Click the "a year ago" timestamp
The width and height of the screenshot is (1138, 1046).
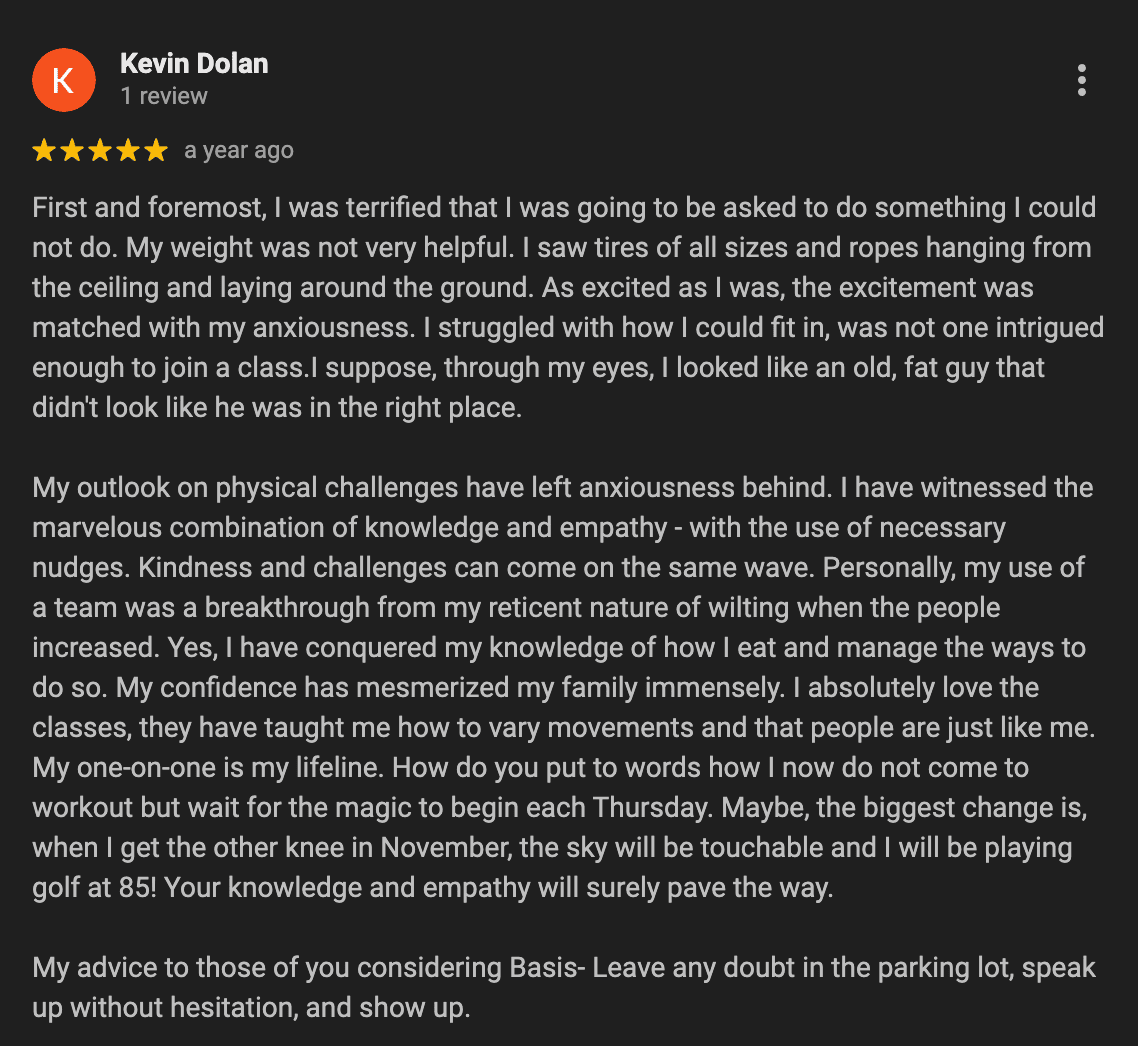pyautogui.click(x=239, y=151)
